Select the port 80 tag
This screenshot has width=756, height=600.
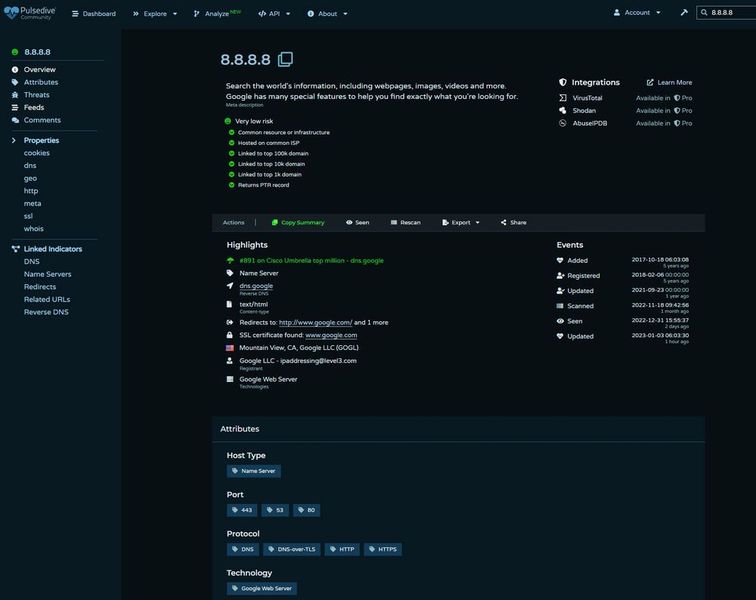point(306,510)
